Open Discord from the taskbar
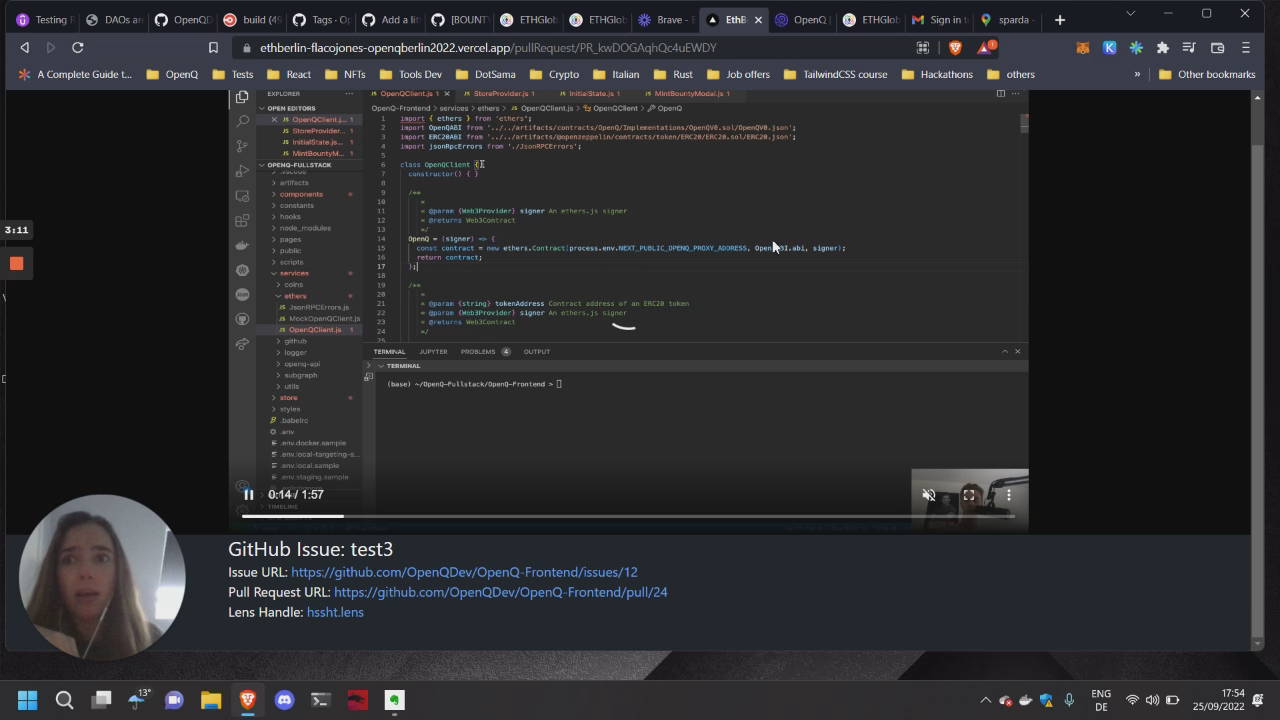Image resolution: width=1280 pixels, height=720 pixels. [x=284, y=700]
